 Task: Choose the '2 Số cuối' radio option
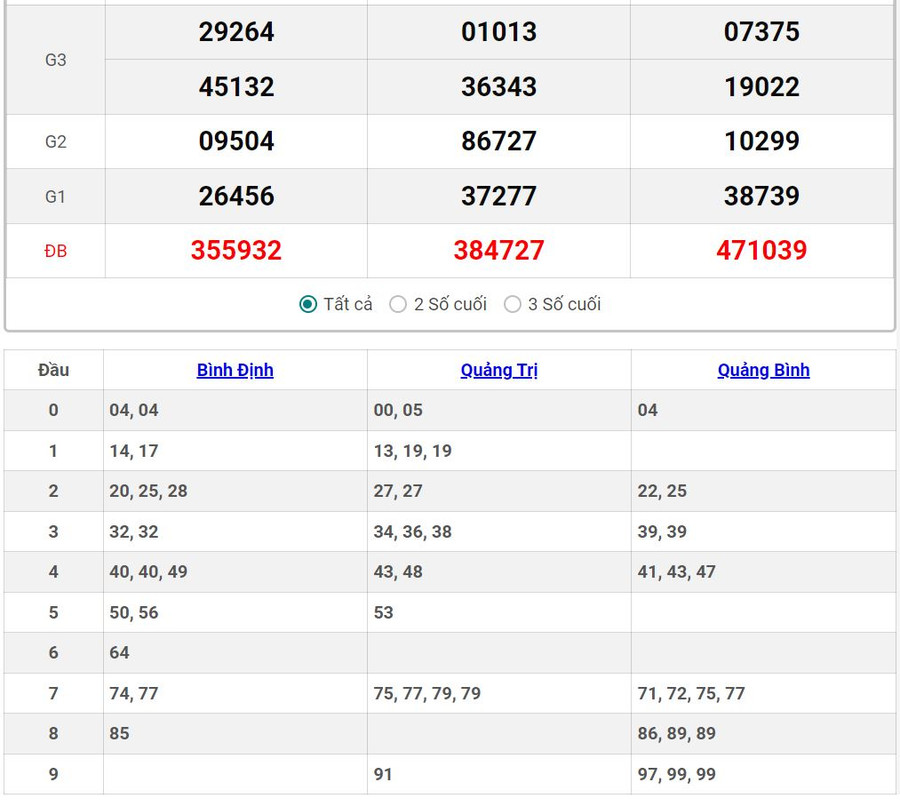pyautogui.click(x=398, y=304)
